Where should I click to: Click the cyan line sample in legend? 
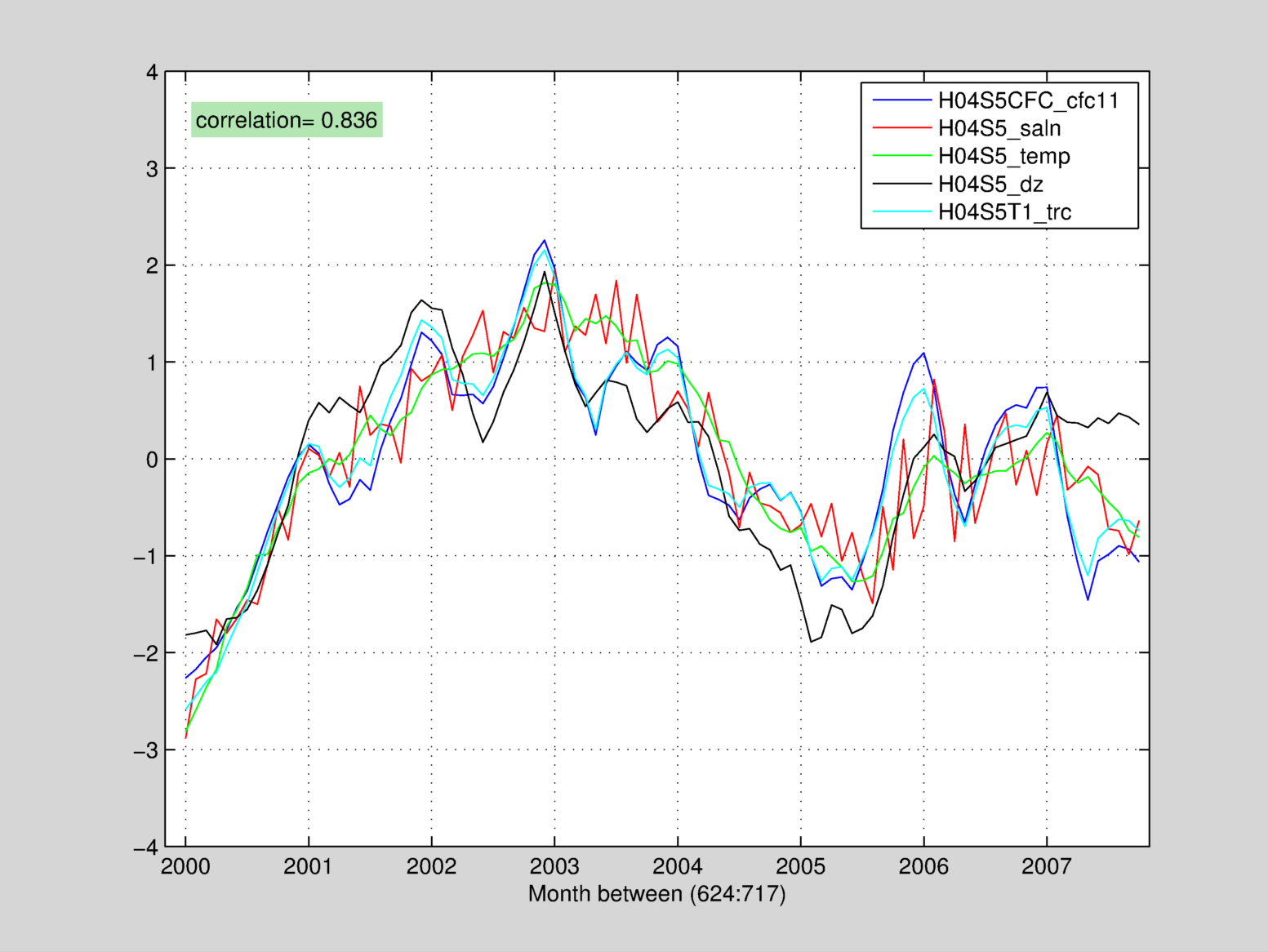tap(901, 211)
